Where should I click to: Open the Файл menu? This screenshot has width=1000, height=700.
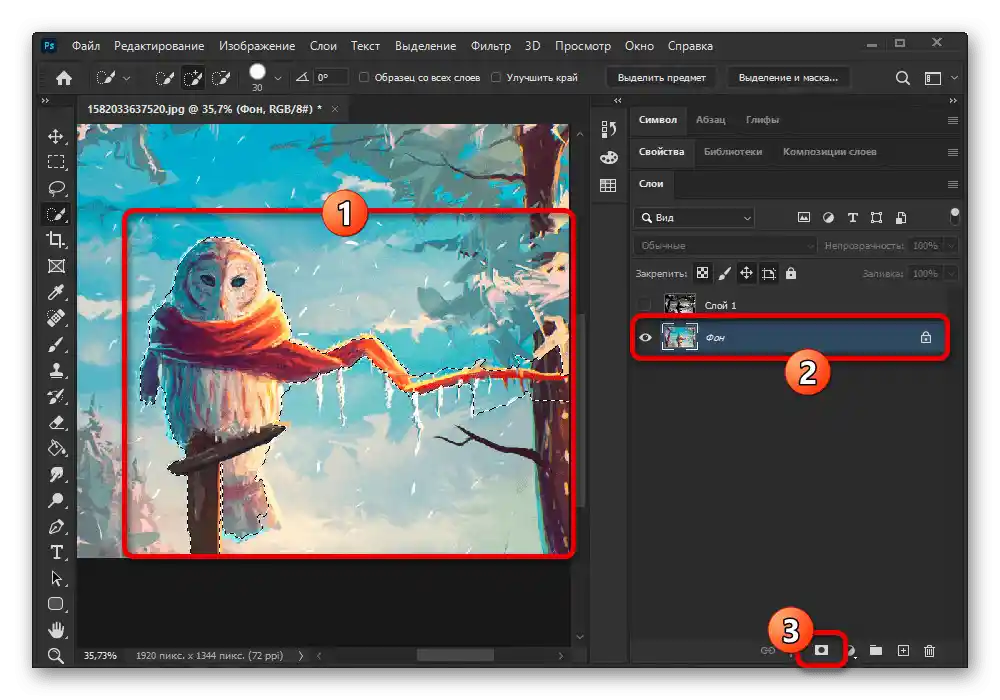pos(85,46)
